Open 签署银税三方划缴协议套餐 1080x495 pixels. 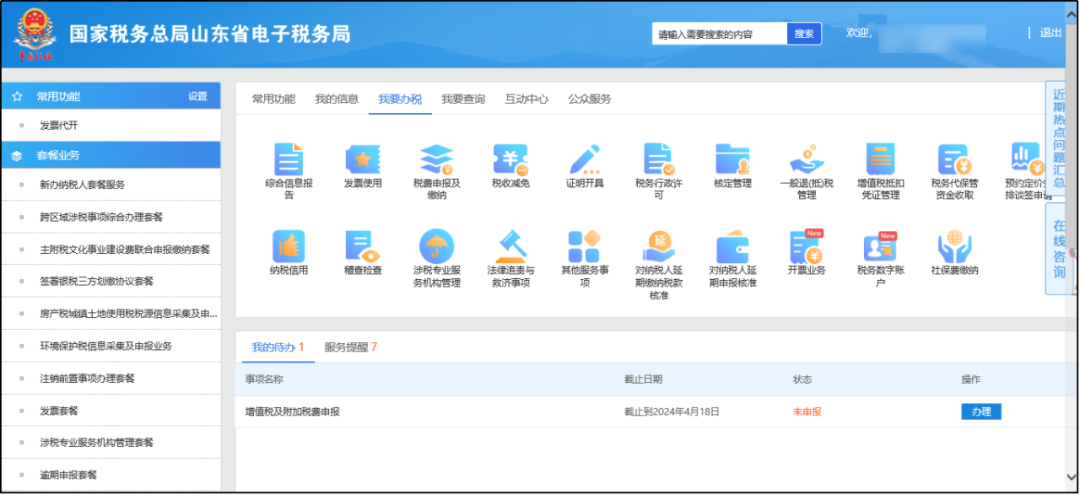point(96,281)
